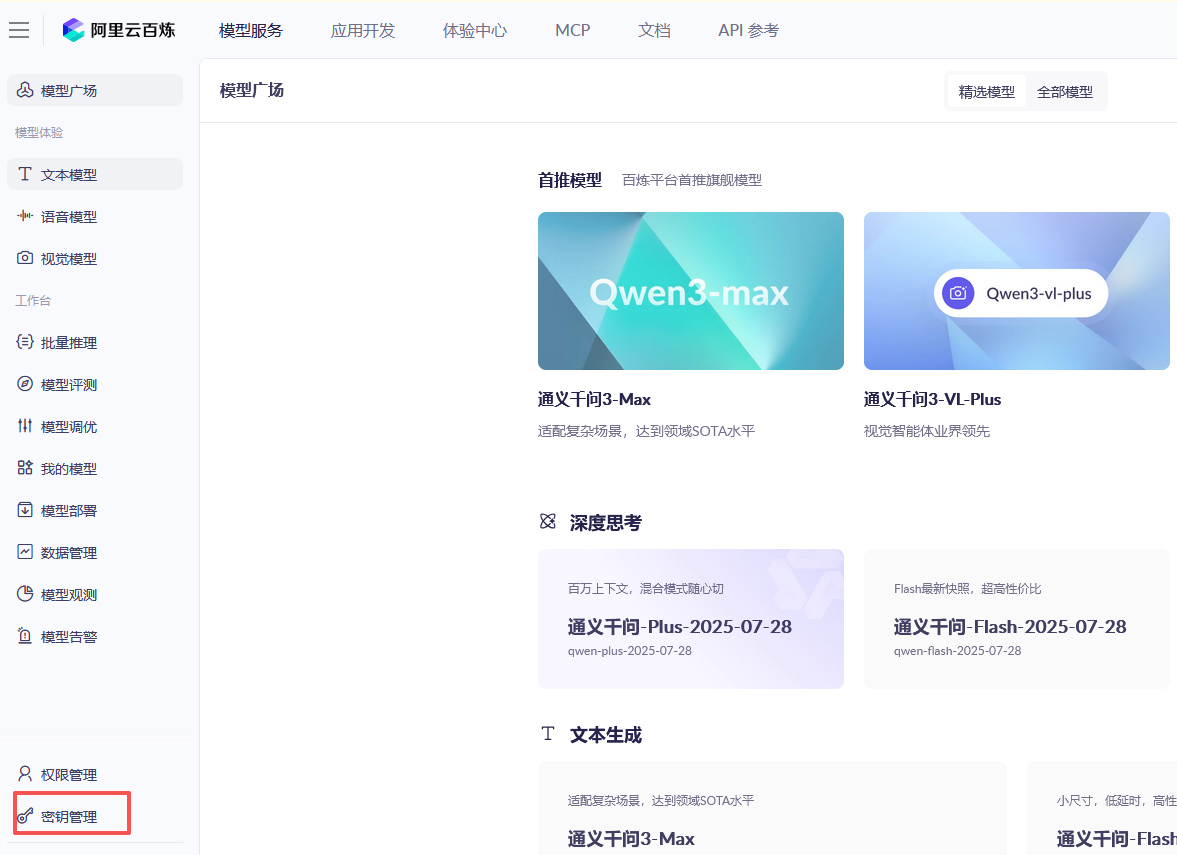Click the 模型广场 page title

point(251,90)
